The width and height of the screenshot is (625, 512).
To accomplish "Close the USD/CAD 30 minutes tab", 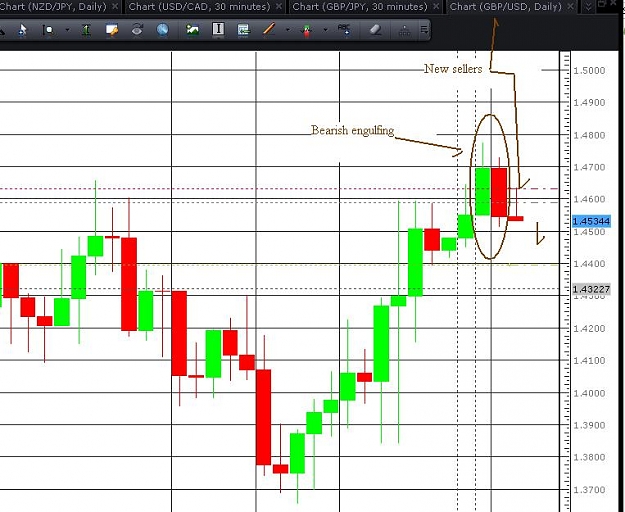I will [279, 6].
